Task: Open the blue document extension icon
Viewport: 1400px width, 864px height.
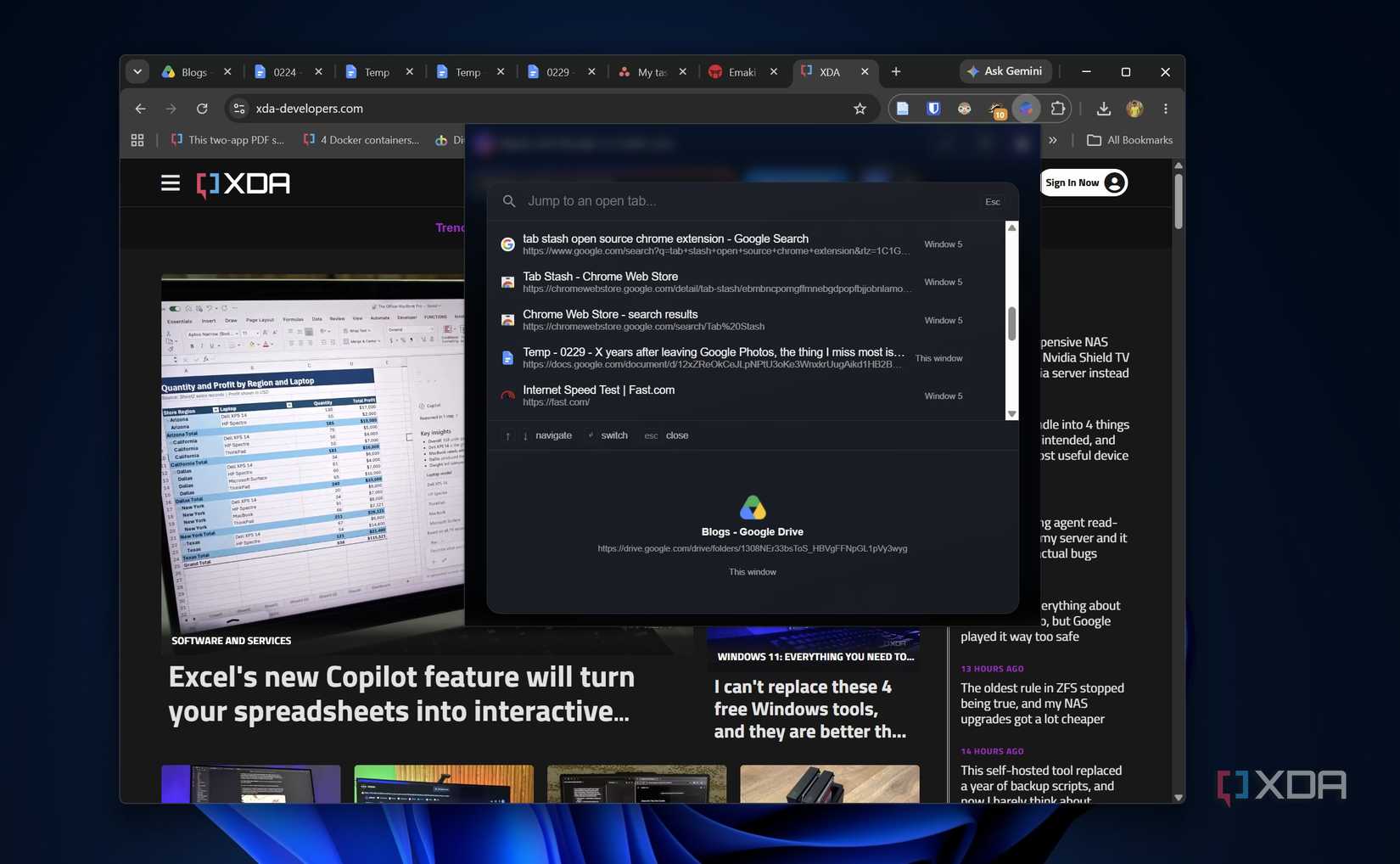Action: click(x=903, y=109)
